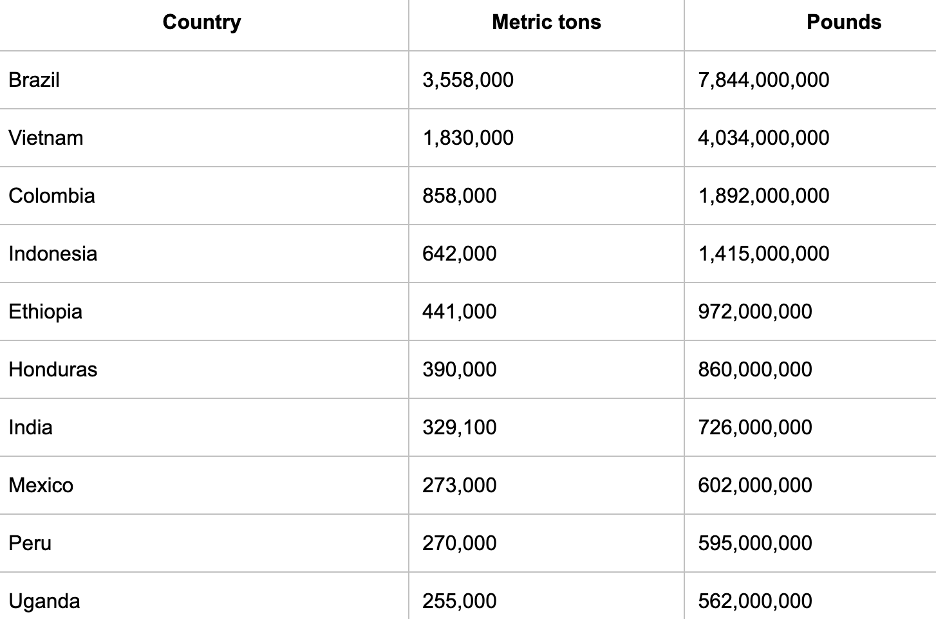Image resolution: width=936 pixels, height=620 pixels.
Task: Select India's 329,100 metric tons value
Action: pos(460,428)
